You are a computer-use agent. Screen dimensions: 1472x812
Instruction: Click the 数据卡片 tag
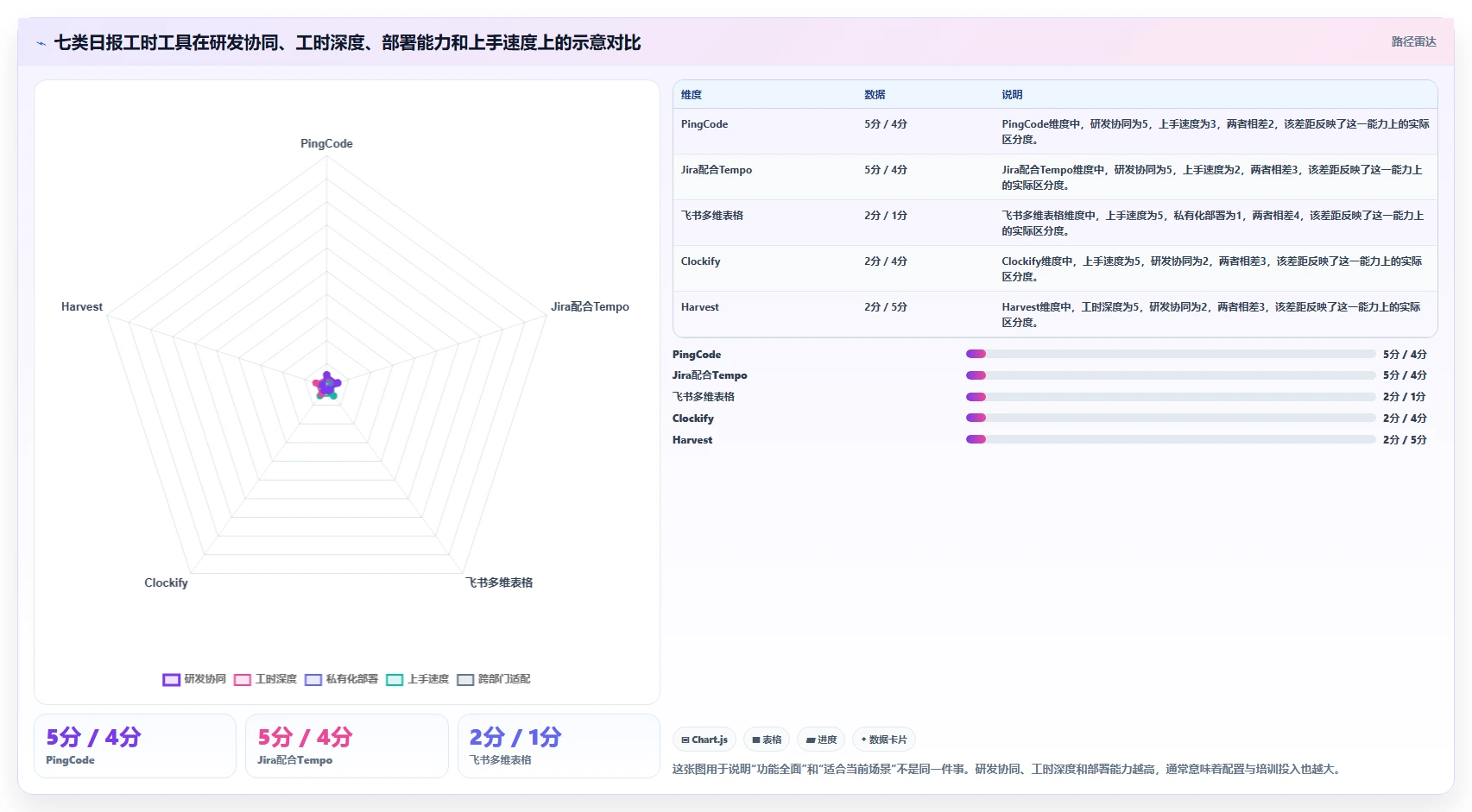coord(884,740)
